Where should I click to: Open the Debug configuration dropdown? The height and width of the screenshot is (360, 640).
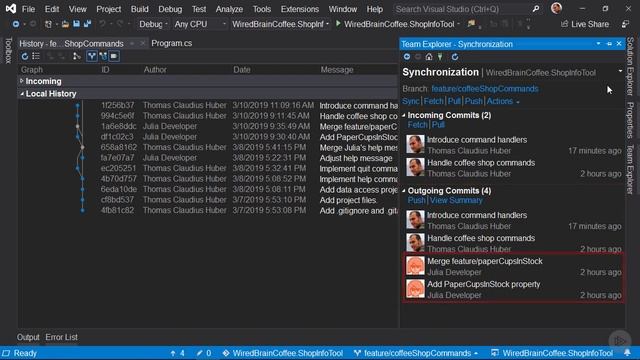pos(153,24)
